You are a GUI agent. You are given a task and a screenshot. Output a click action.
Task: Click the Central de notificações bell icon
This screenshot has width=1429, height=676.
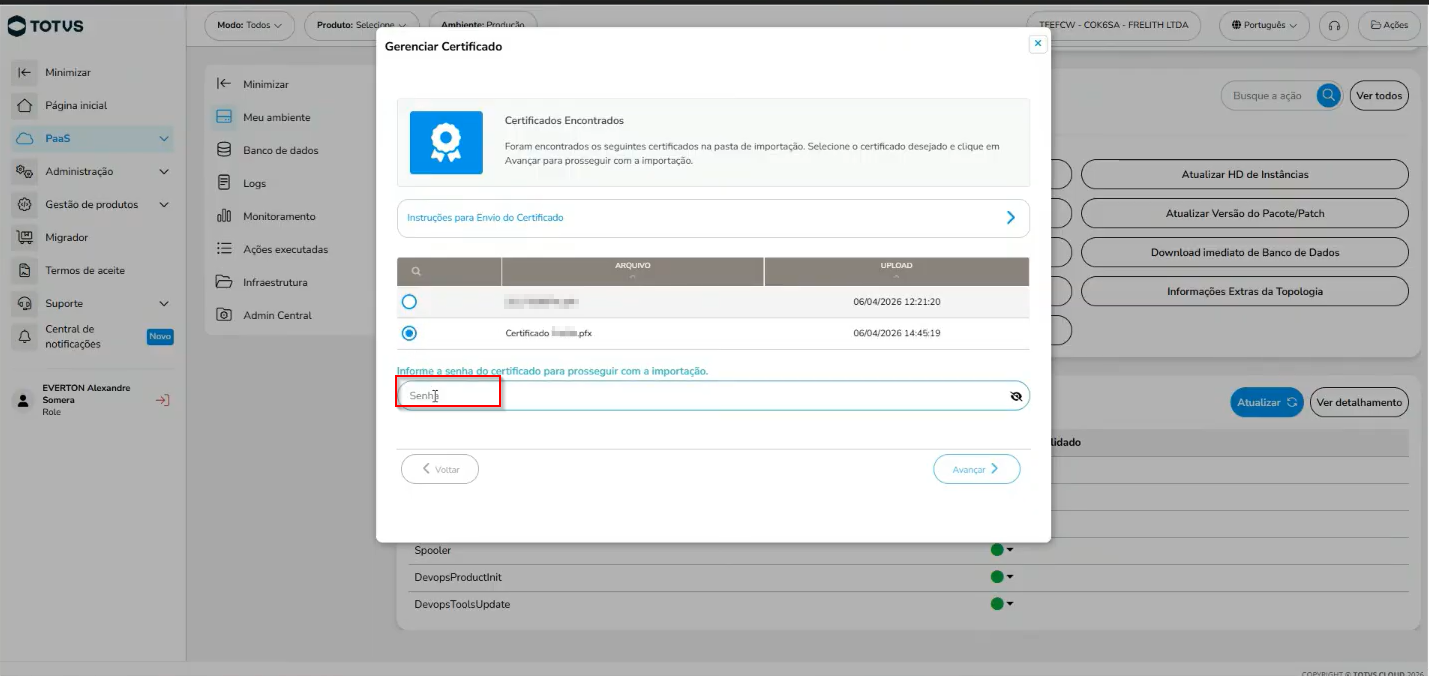click(x=25, y=337)
